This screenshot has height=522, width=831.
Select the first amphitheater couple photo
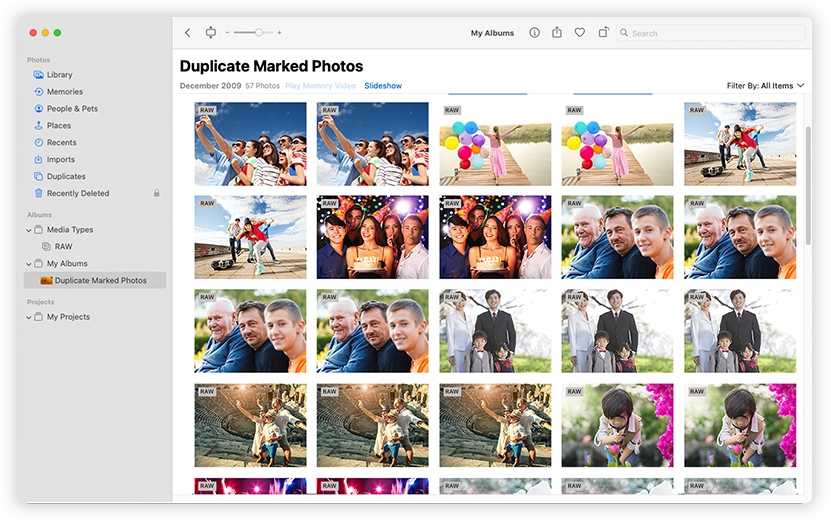[250, 425]
